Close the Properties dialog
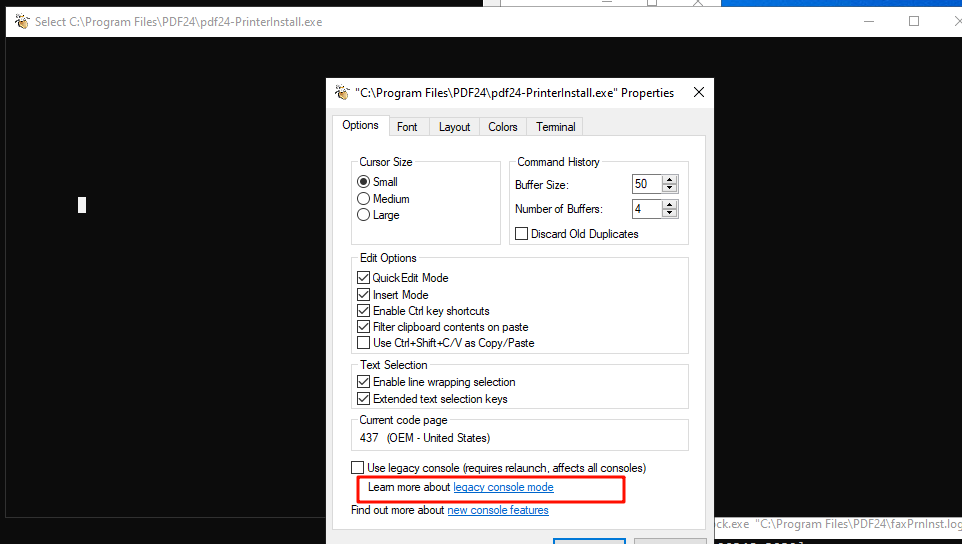 click(x=698, y=92)
